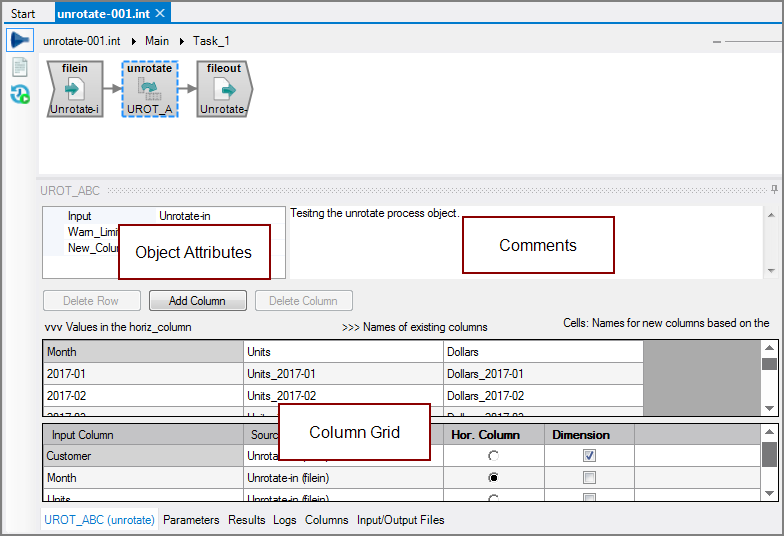Viewport: 784px width, 536px height.
Task: Click the Units_2017-01 grid cell
Action: click(x=343, y=374)
